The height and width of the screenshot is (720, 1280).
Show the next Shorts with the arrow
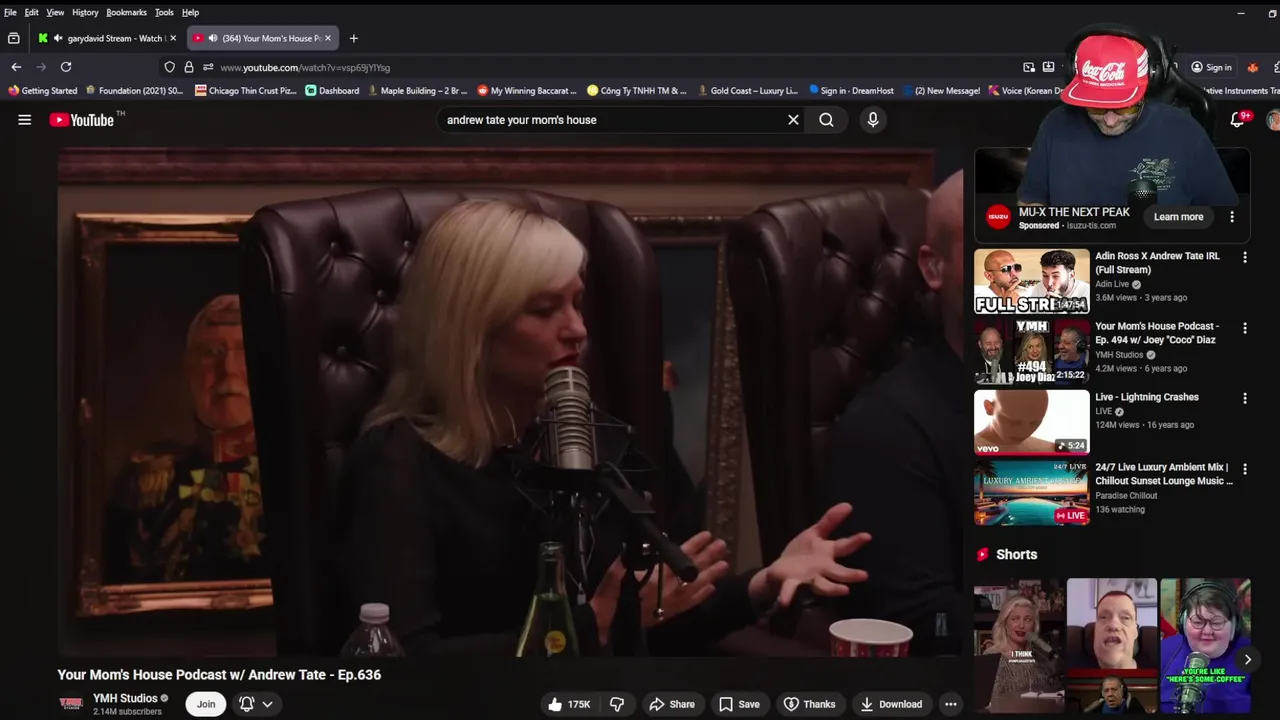pos(1247,660)
